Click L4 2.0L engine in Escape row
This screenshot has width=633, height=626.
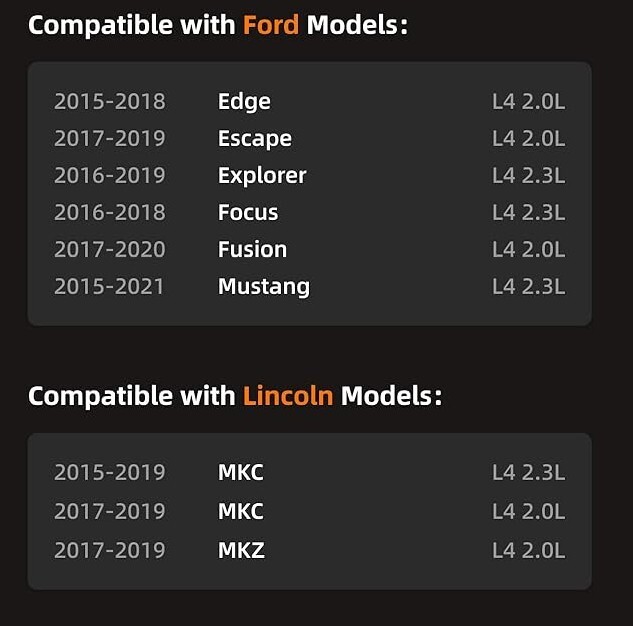pos(528,138)
